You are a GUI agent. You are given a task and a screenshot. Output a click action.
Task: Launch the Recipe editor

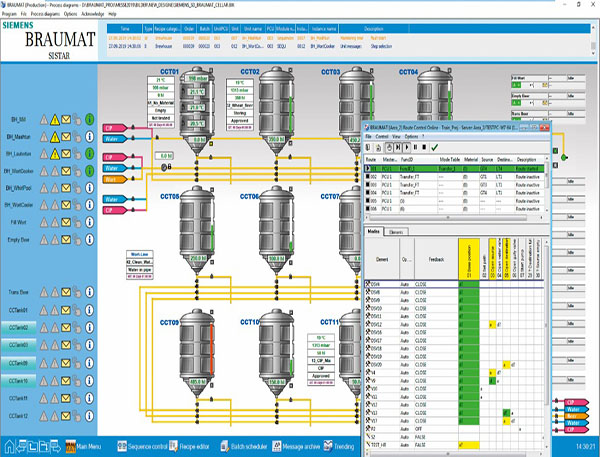189,447
